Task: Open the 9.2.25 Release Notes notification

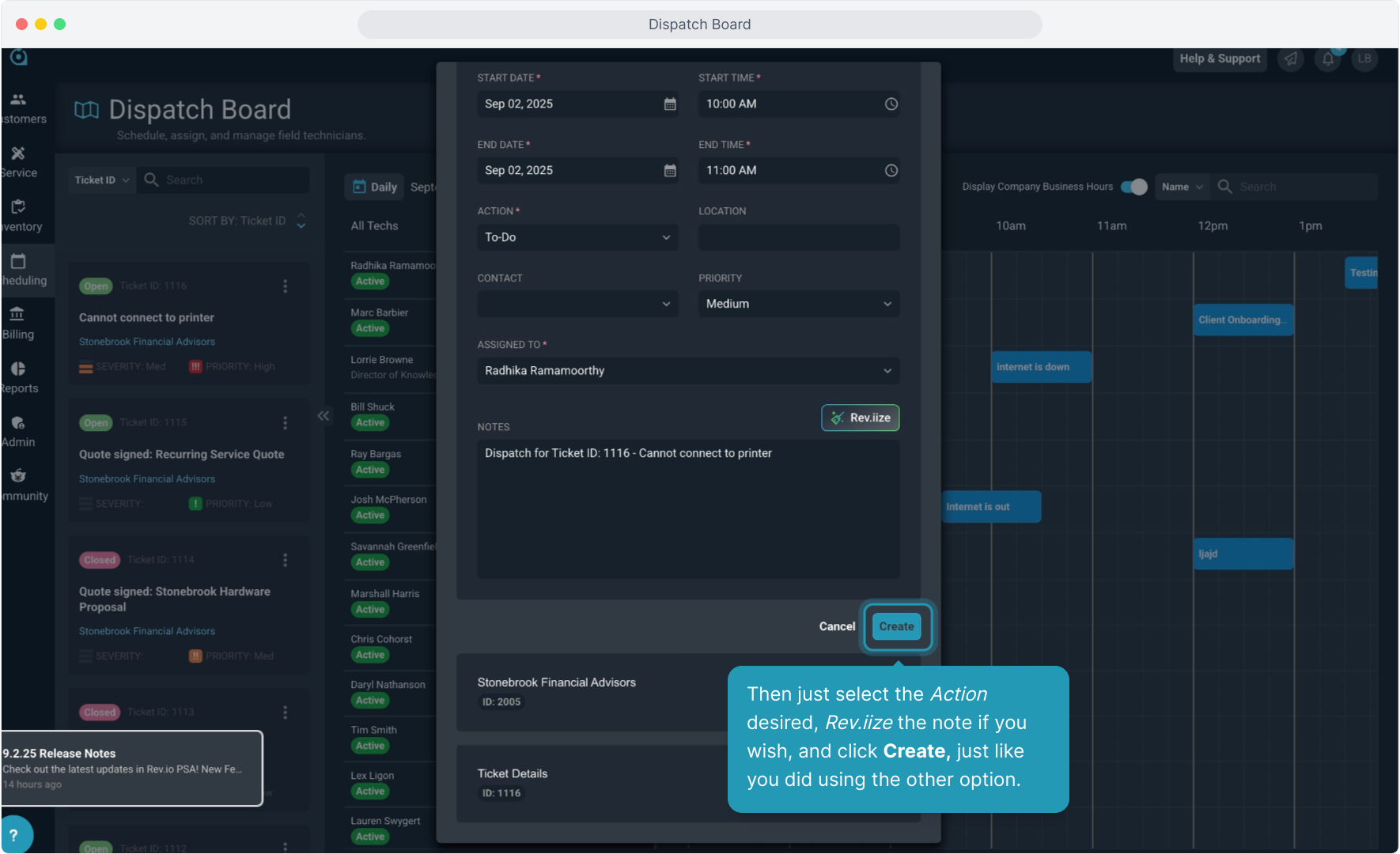Action: (131, 769)
